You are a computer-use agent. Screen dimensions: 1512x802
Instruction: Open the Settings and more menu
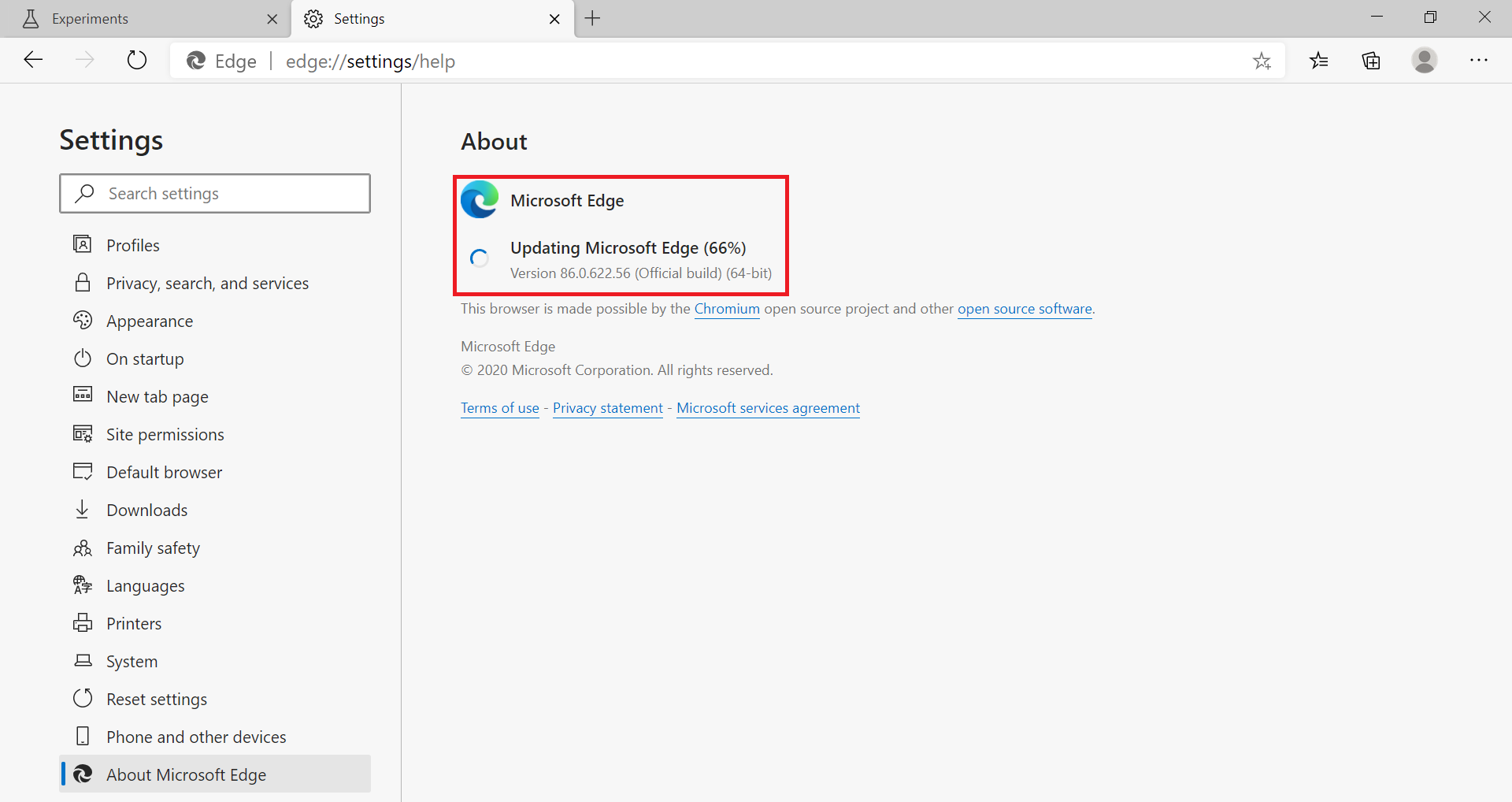click(x=1480, y=60)
